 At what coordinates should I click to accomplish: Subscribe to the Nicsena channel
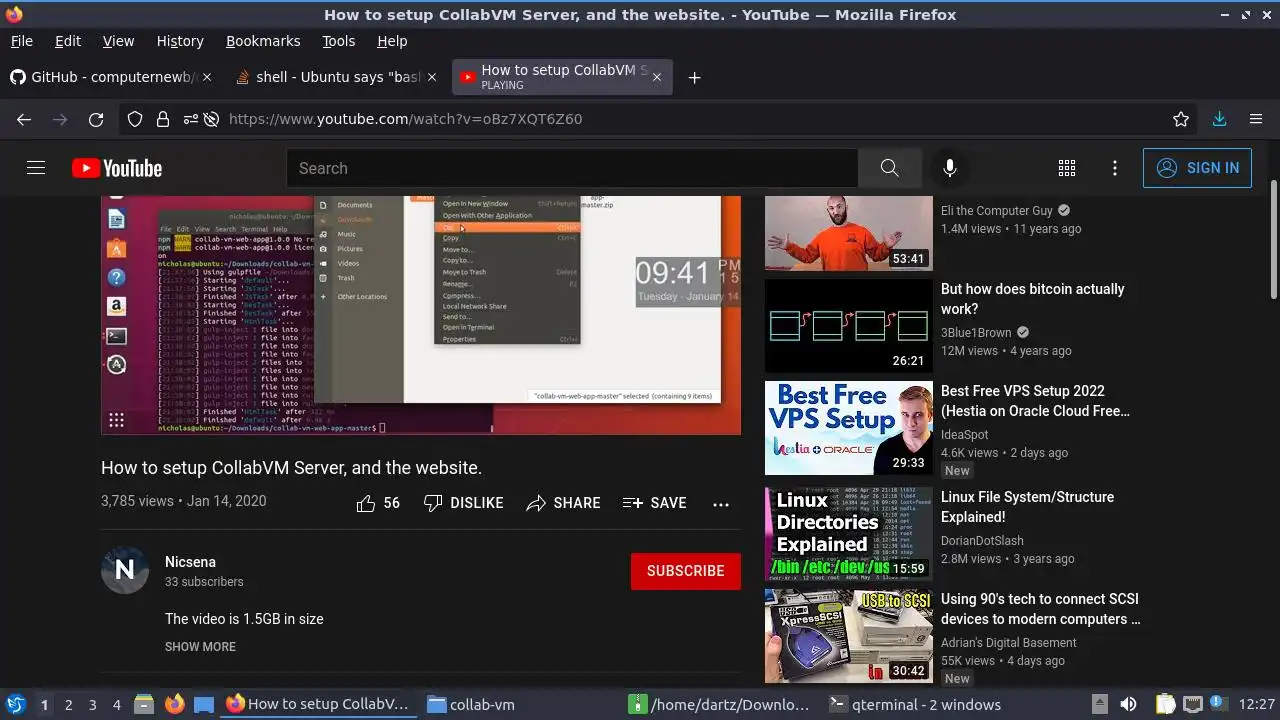686,571
